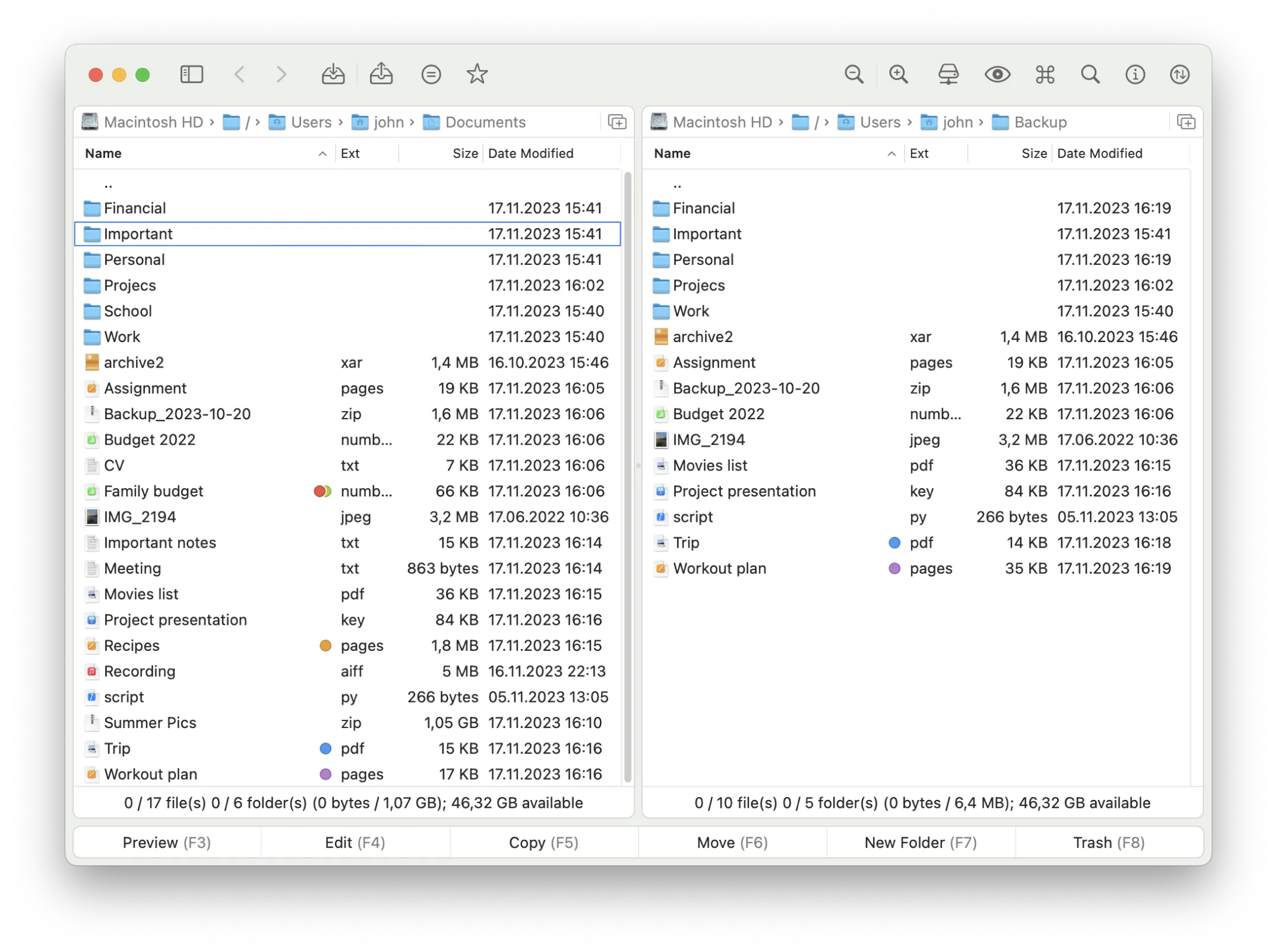Open the network connections drive icon

point(948,74)
